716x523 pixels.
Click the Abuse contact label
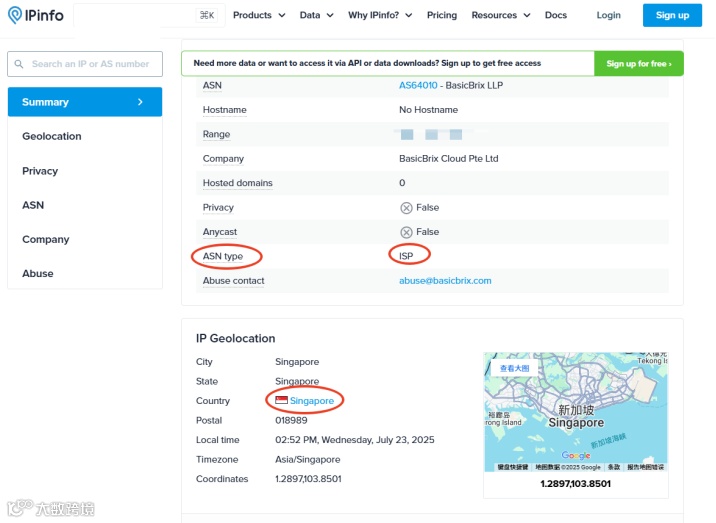coord(233,281)
